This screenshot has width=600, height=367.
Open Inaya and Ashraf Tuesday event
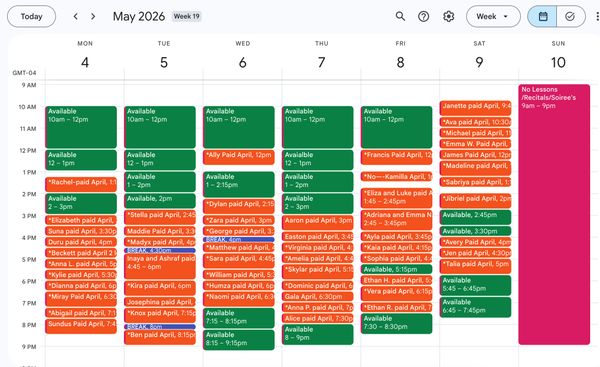[160, 266]
